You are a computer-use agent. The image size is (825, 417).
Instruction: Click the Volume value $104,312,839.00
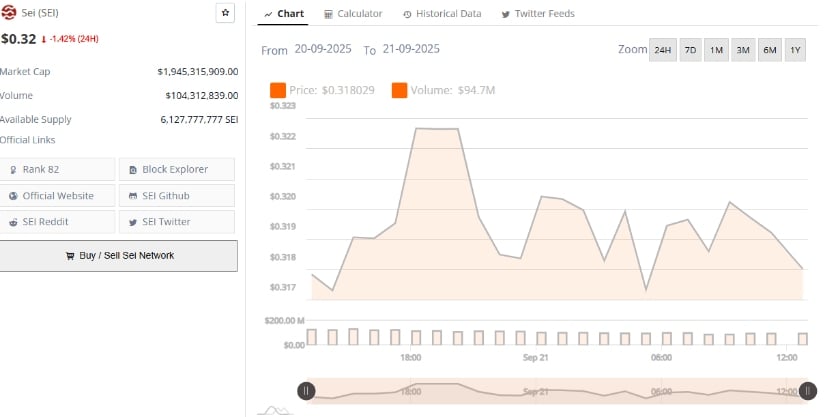coord(202,96)
